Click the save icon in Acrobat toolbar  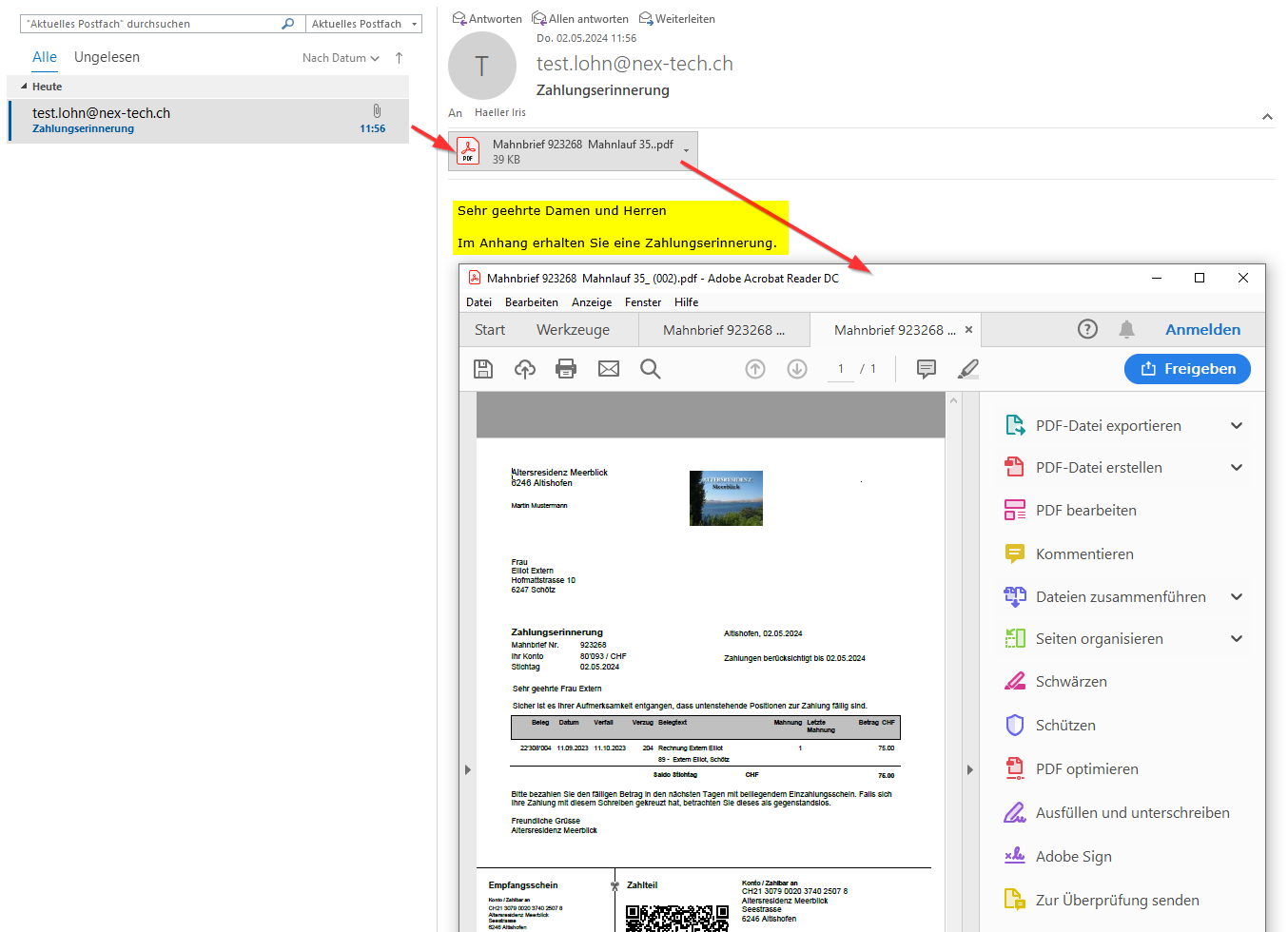(x=483, y=369)
